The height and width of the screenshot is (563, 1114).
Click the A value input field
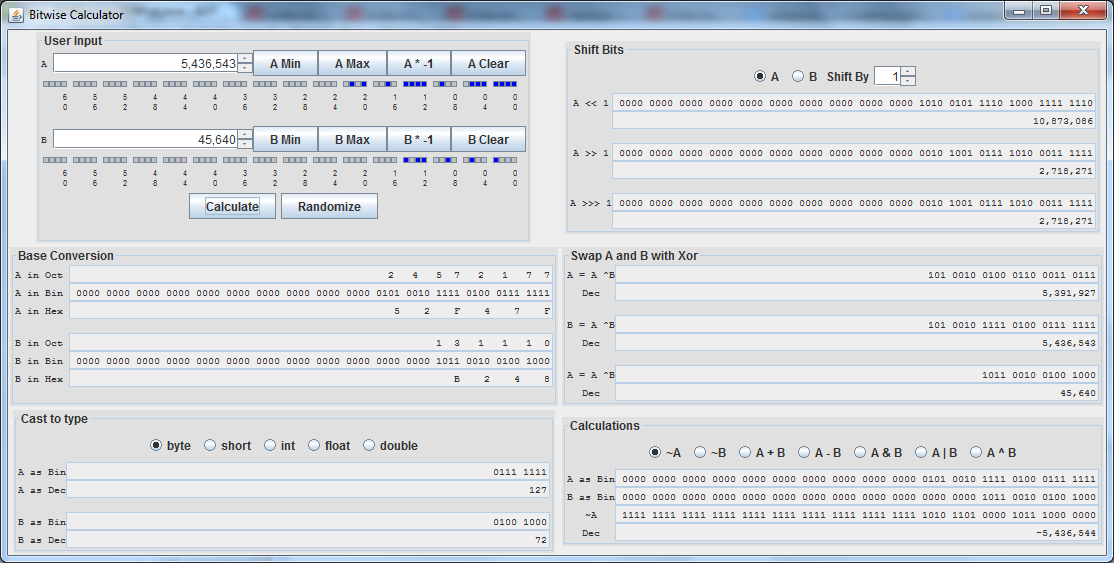pos(145,64)
